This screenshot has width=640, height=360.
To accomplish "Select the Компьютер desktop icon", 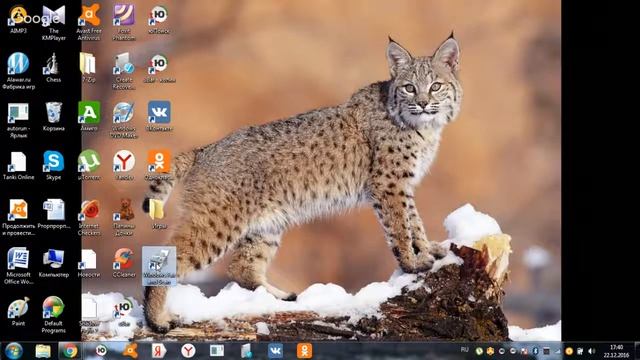I will coord(53,263).
